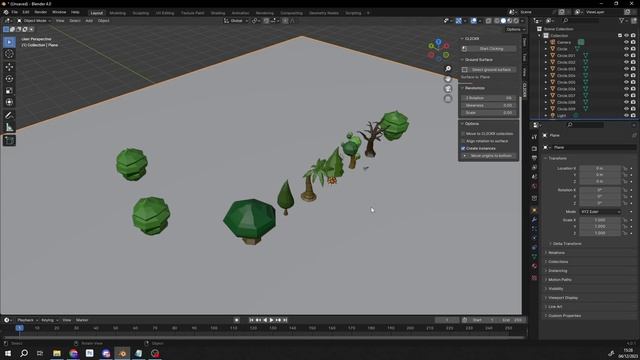Open the Render menu
Viewport: 640px width, 360px height.
(40, 12)
